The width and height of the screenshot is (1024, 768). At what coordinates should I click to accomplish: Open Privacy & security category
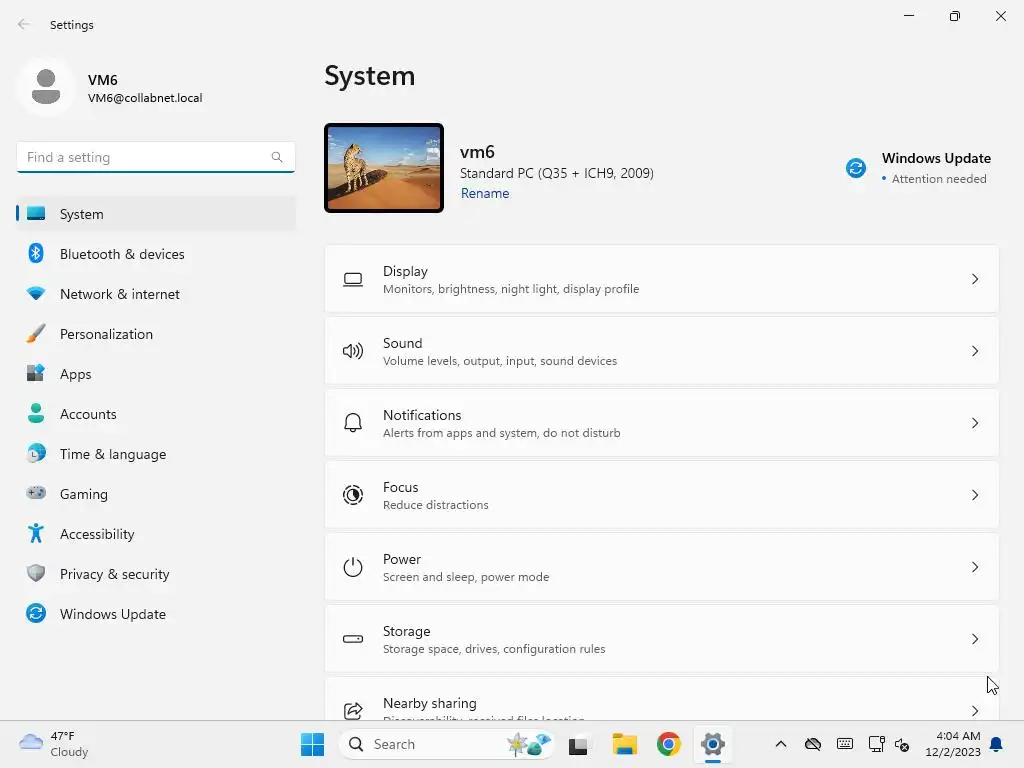[x=155, y=574]
